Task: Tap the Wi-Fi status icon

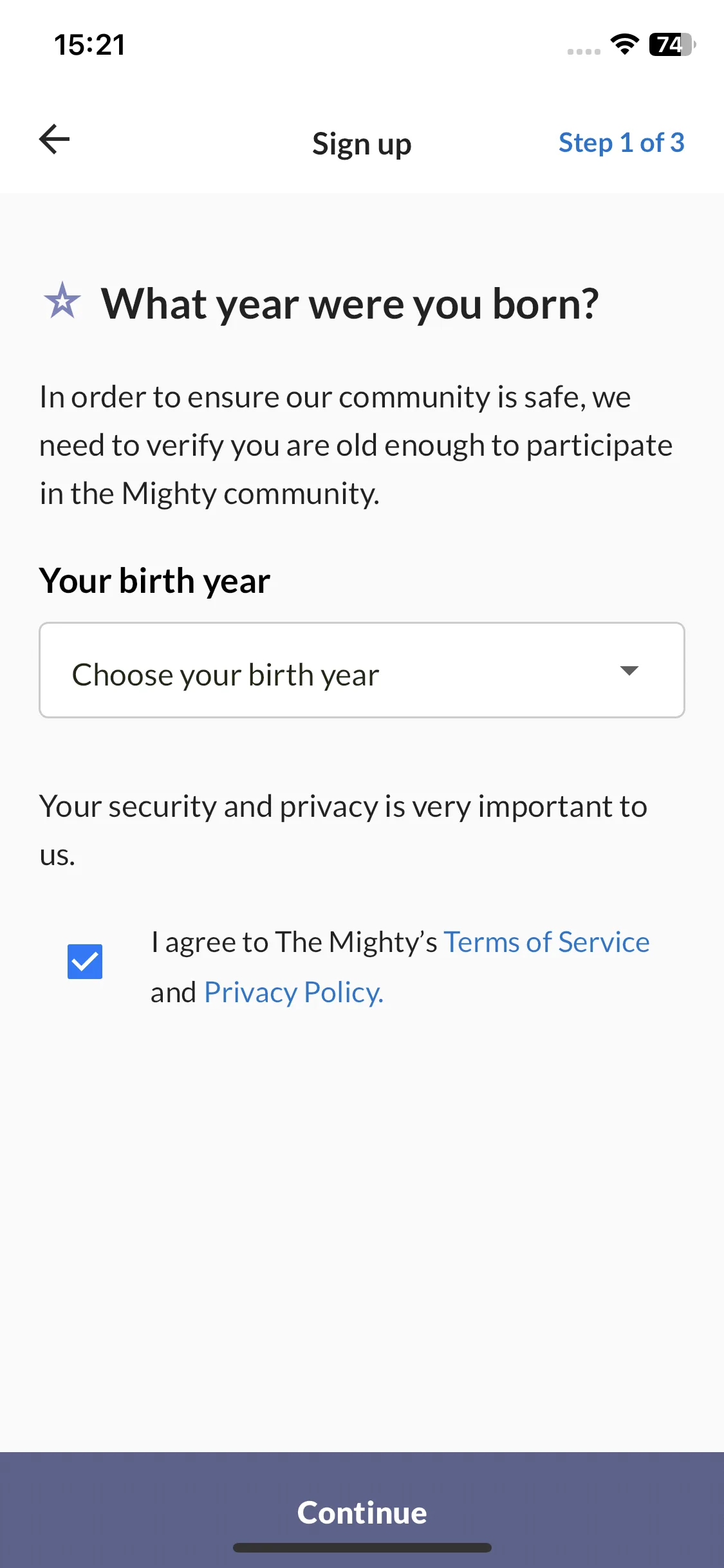Action: point(624,44)
